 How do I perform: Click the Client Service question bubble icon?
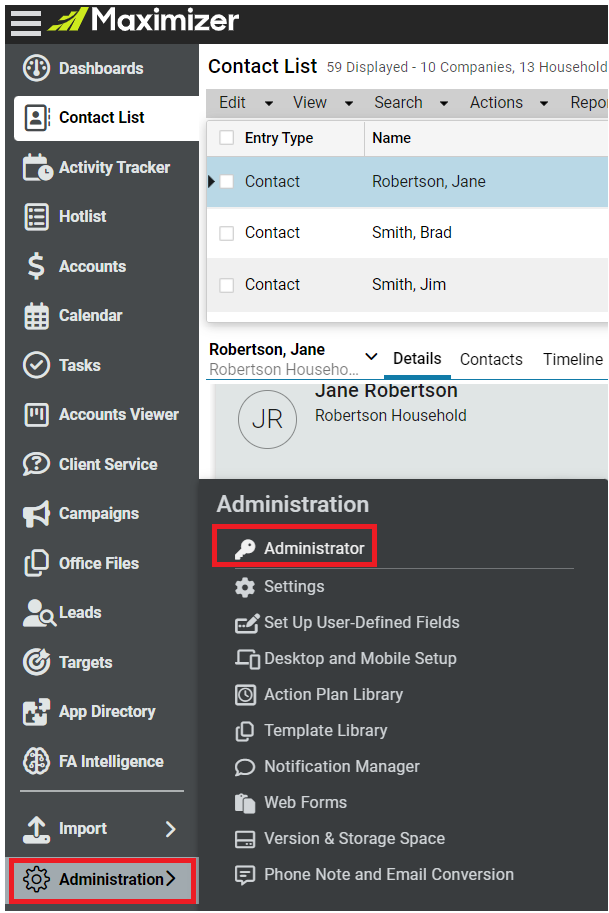pos(36,464)
